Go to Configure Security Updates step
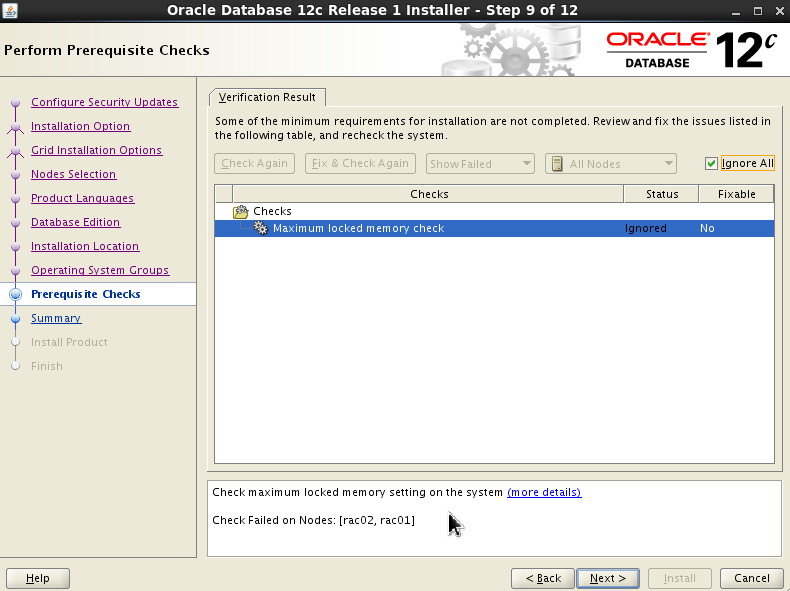 [104, 102]
